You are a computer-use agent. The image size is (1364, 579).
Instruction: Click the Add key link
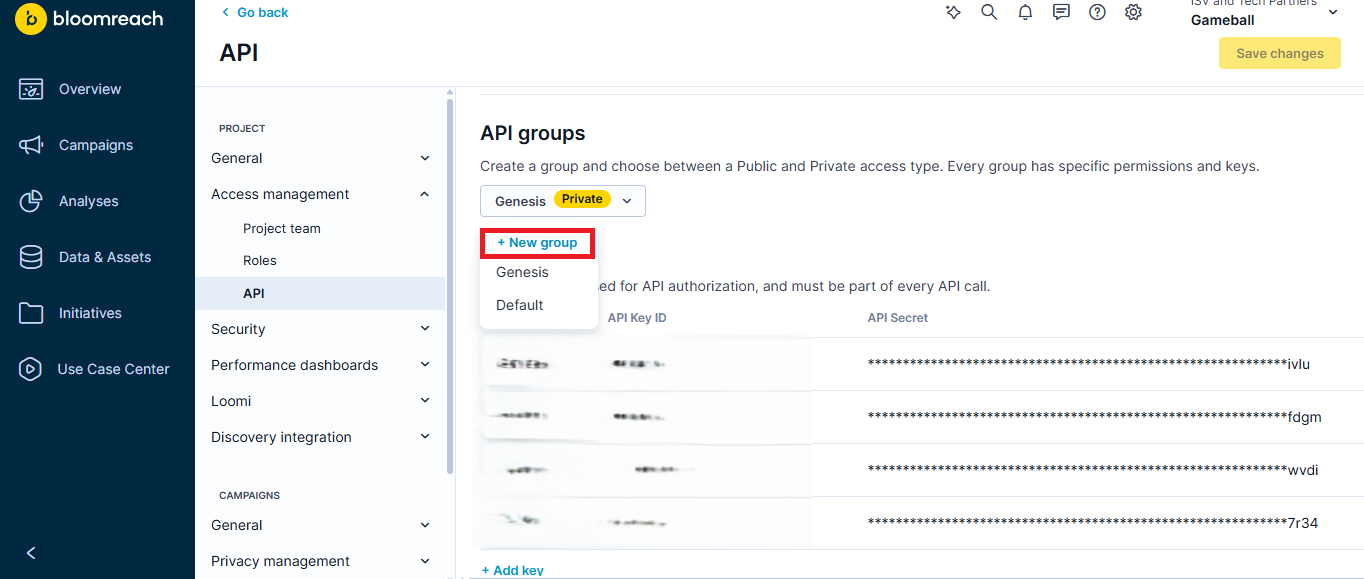tap(513, 570)
